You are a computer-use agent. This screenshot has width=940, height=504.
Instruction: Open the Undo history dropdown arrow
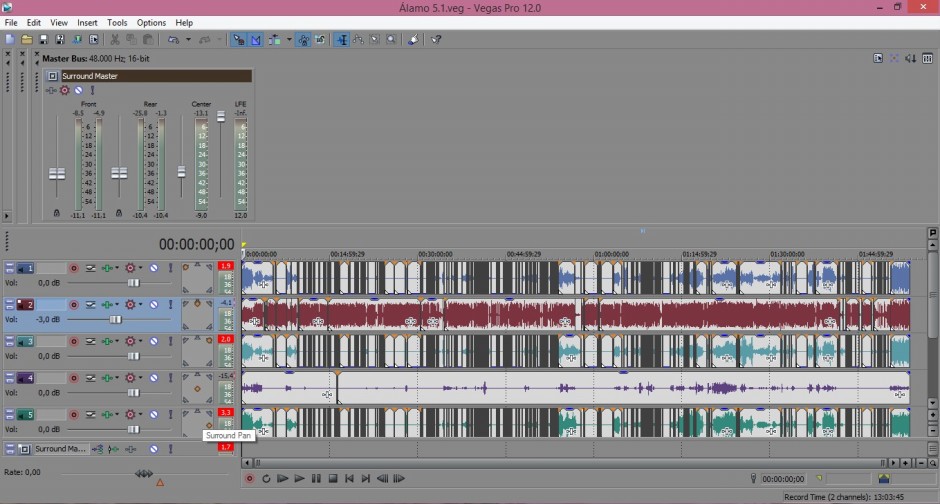[188, 40]
